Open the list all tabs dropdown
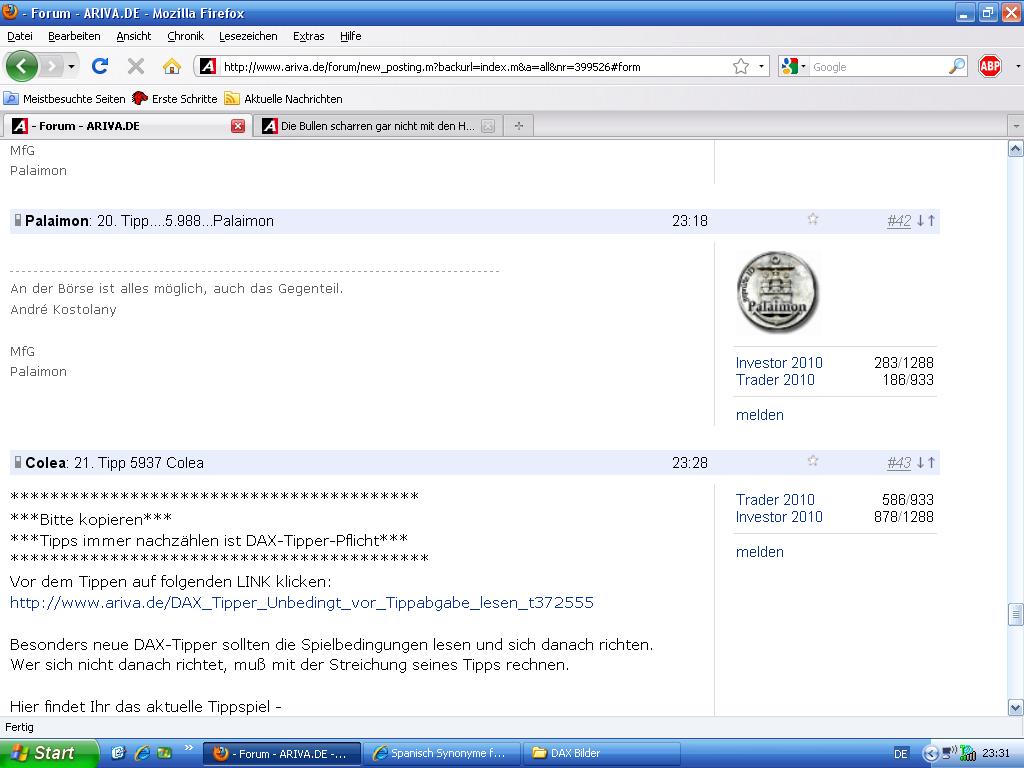This screenshot has height=768, width=1024. 1016,125
